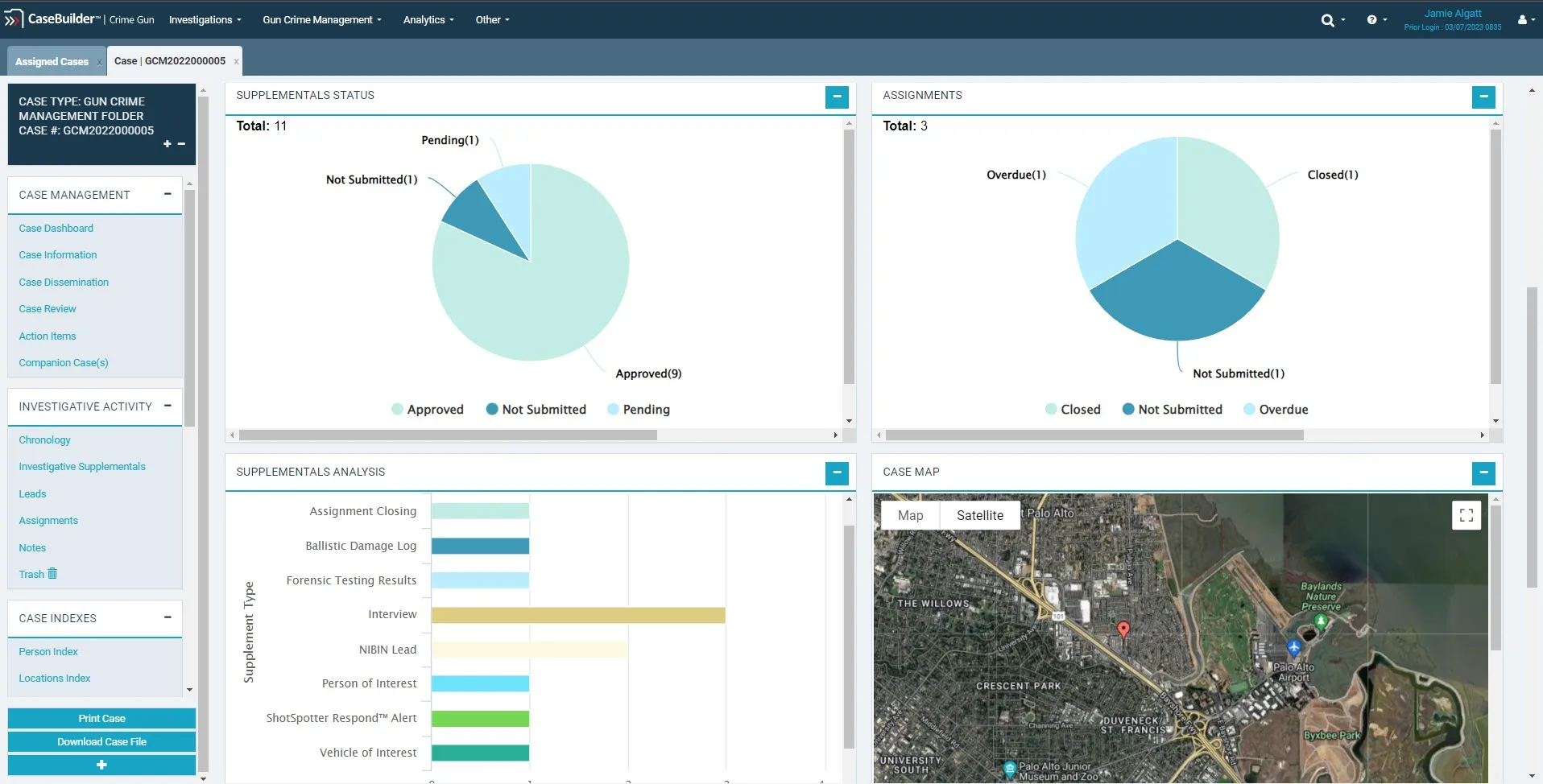Open the Leads link

tap(32, 494)
